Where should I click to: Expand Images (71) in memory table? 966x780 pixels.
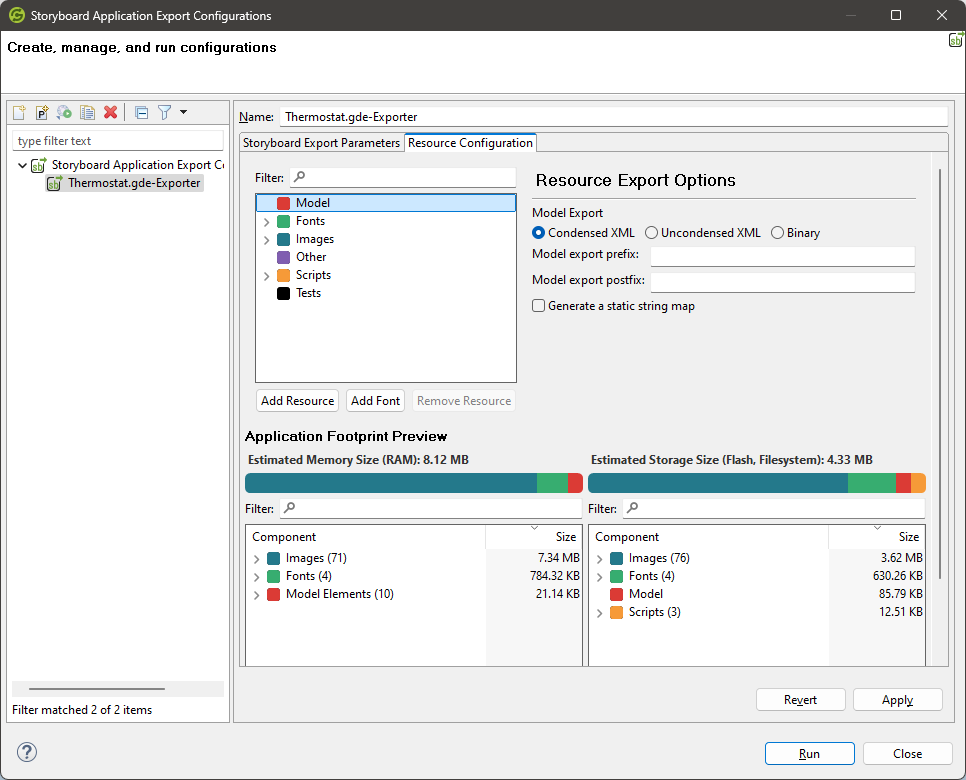[257, 559]
